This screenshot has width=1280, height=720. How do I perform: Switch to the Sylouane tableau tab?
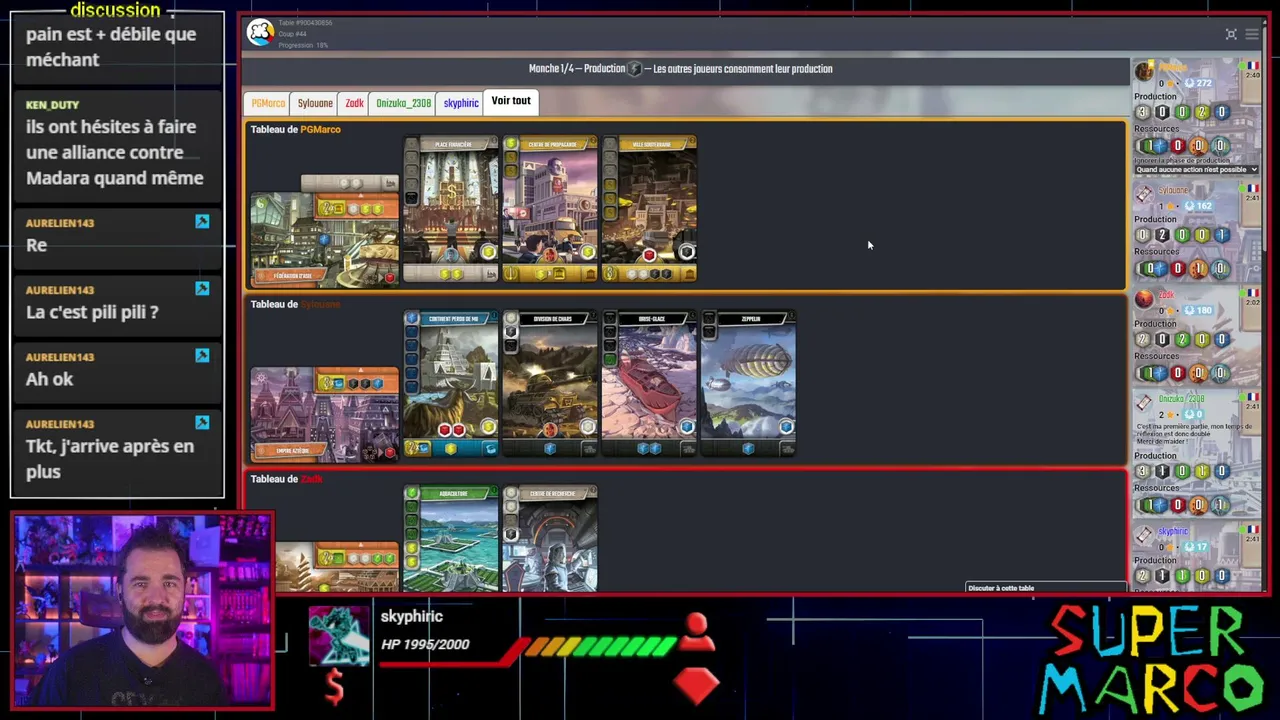click(x=315, y=103)
